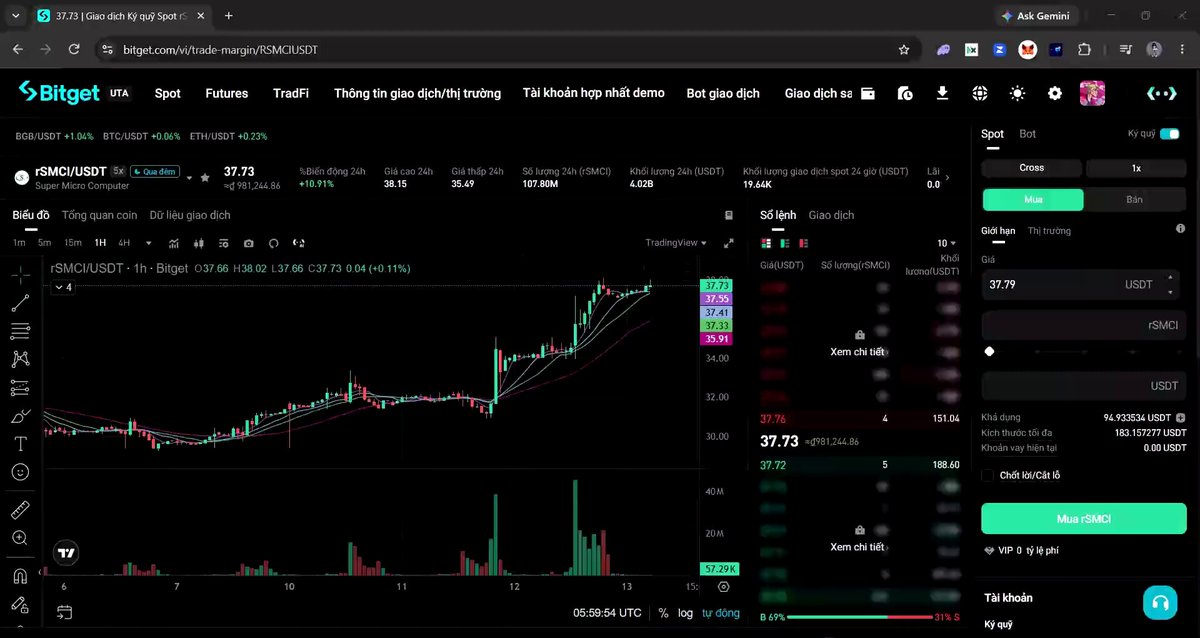This screenshot has height=638, width=1200.
Task: Click the Giá price input field
Action: (1083, 284)
